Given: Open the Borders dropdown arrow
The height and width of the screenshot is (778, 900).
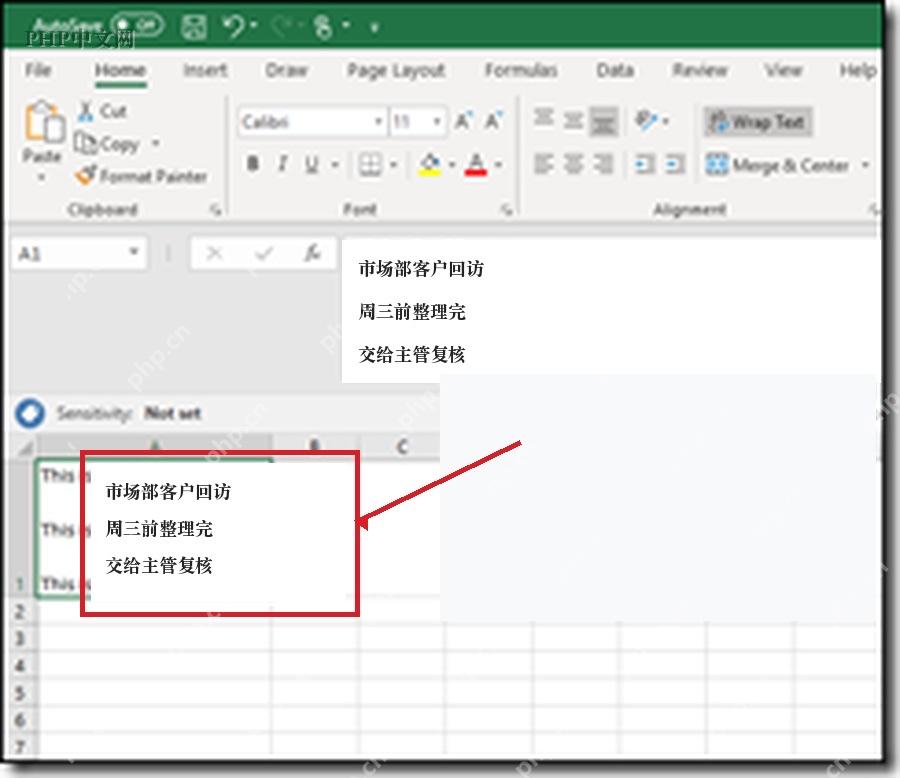Looking at the screenshot, I should point(394,165).
